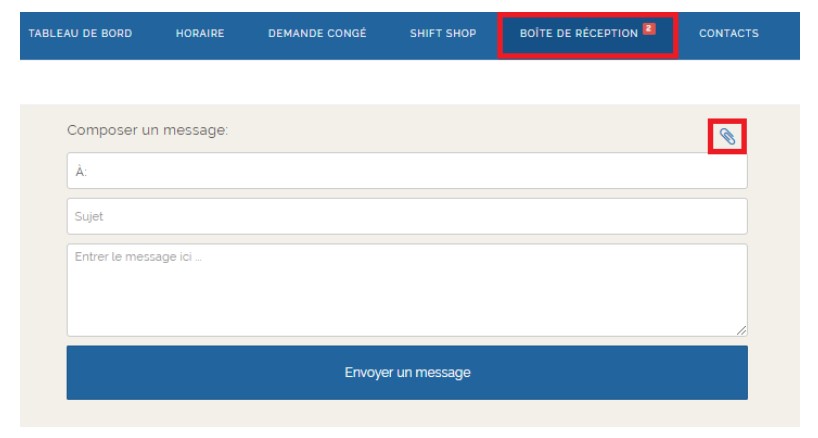Focus the À recipient field
This screenshot has width=818, height=438.
click(407, 171)
